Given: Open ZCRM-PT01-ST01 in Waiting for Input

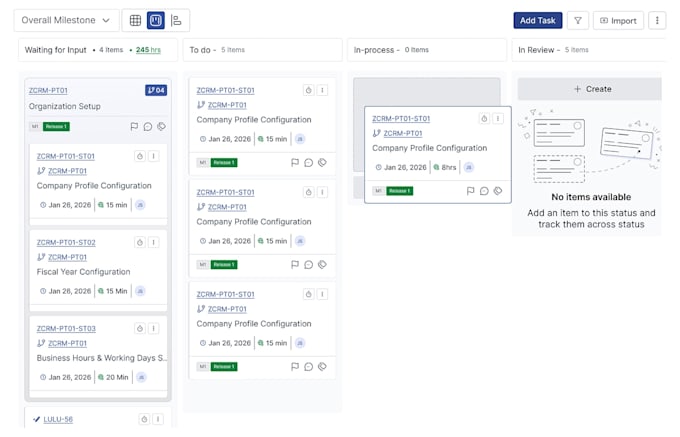Looking at the screenshot, I should (x=65, y=156).
